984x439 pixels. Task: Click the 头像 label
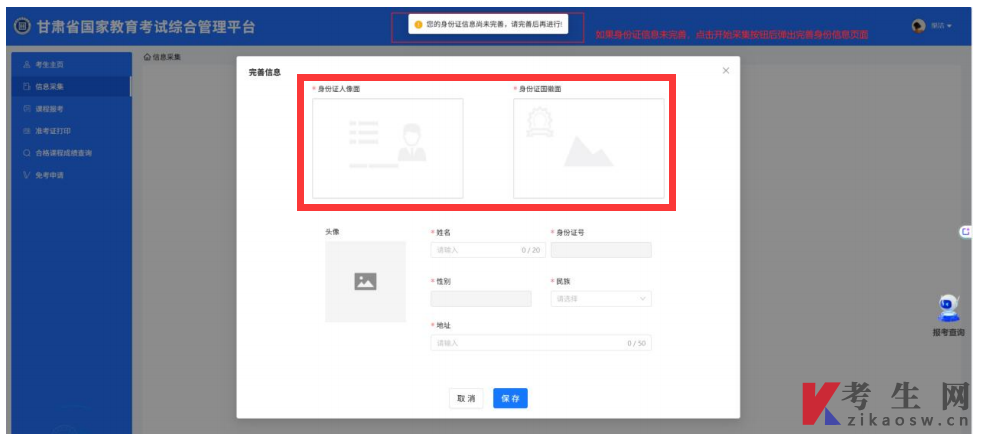(333, 232)
